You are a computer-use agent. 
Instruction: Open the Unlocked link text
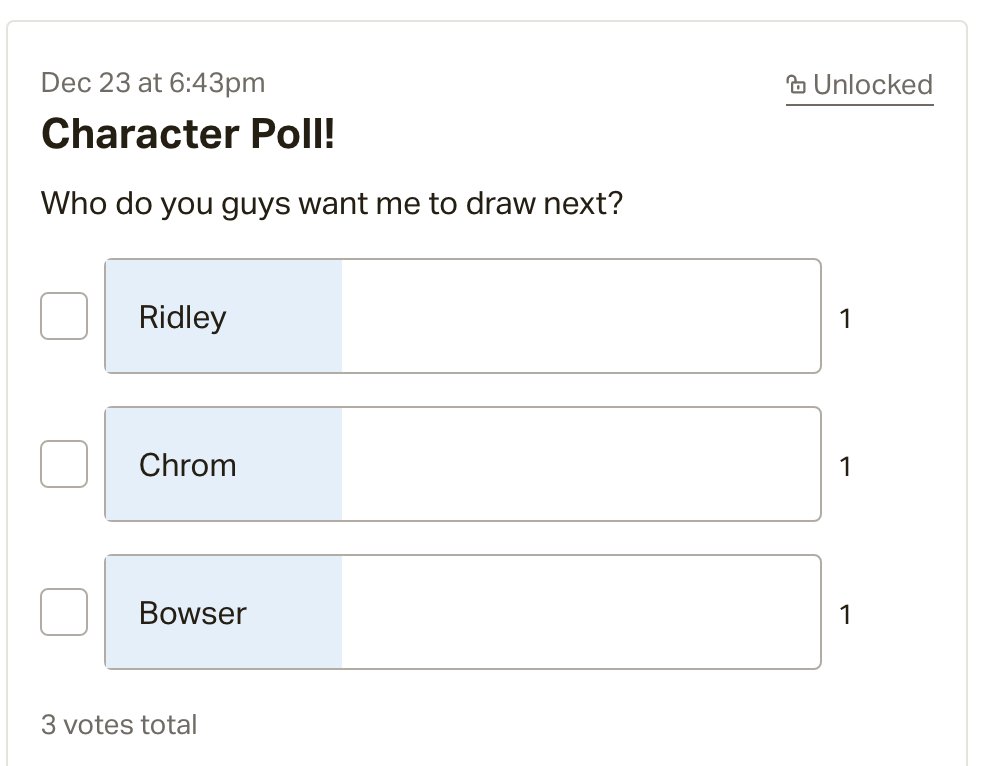872,85
